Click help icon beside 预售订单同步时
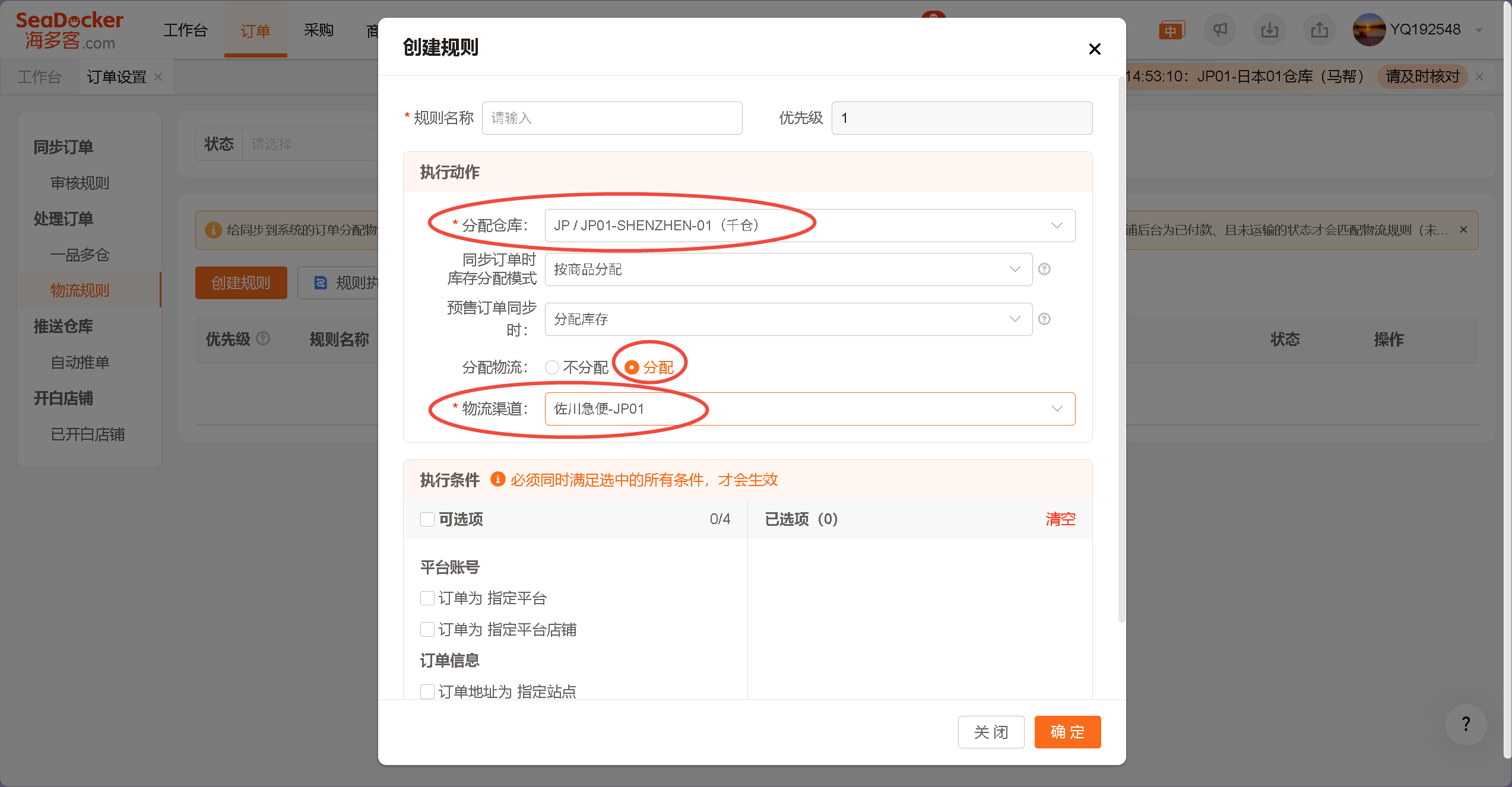1512x787 pixels. point(1044,319)
